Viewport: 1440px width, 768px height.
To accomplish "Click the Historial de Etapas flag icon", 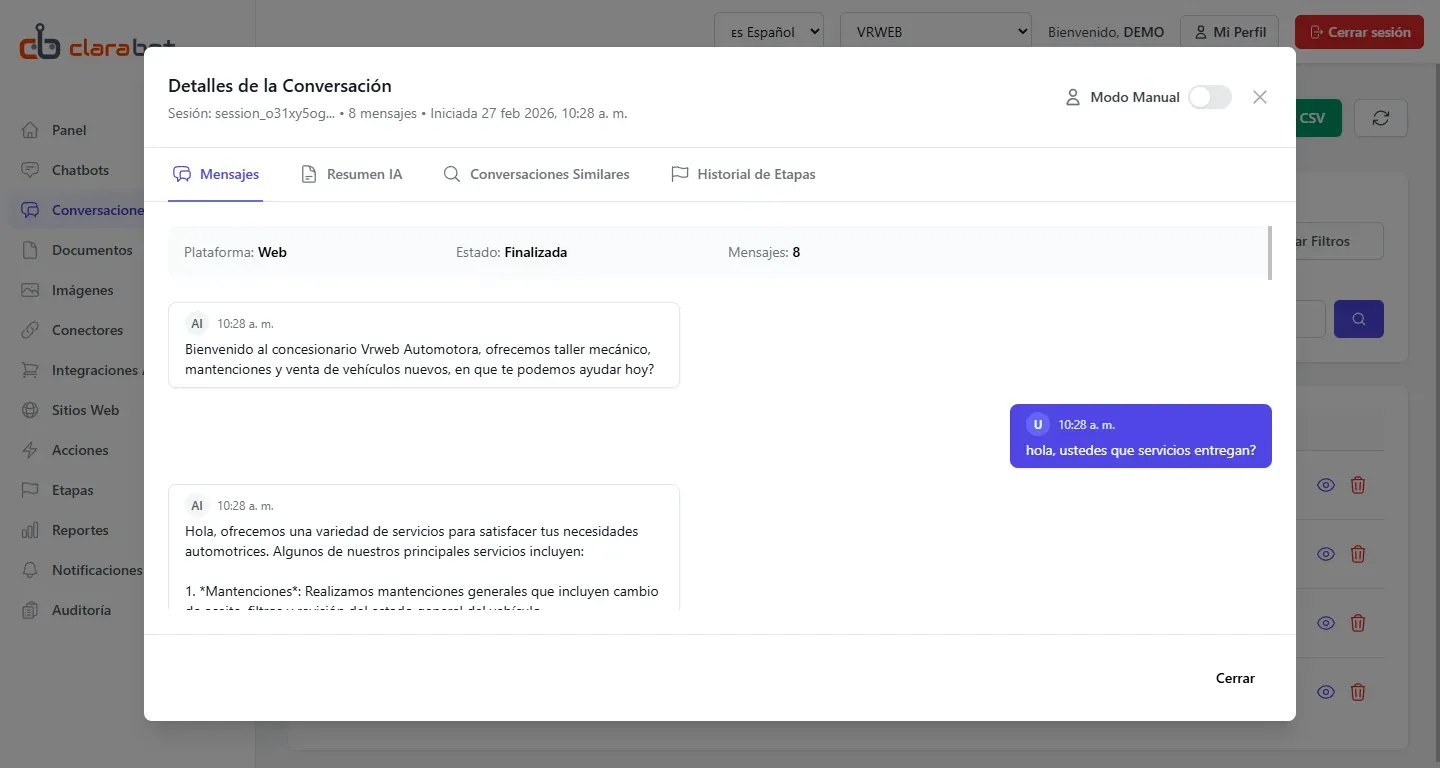I will (680, 174).
